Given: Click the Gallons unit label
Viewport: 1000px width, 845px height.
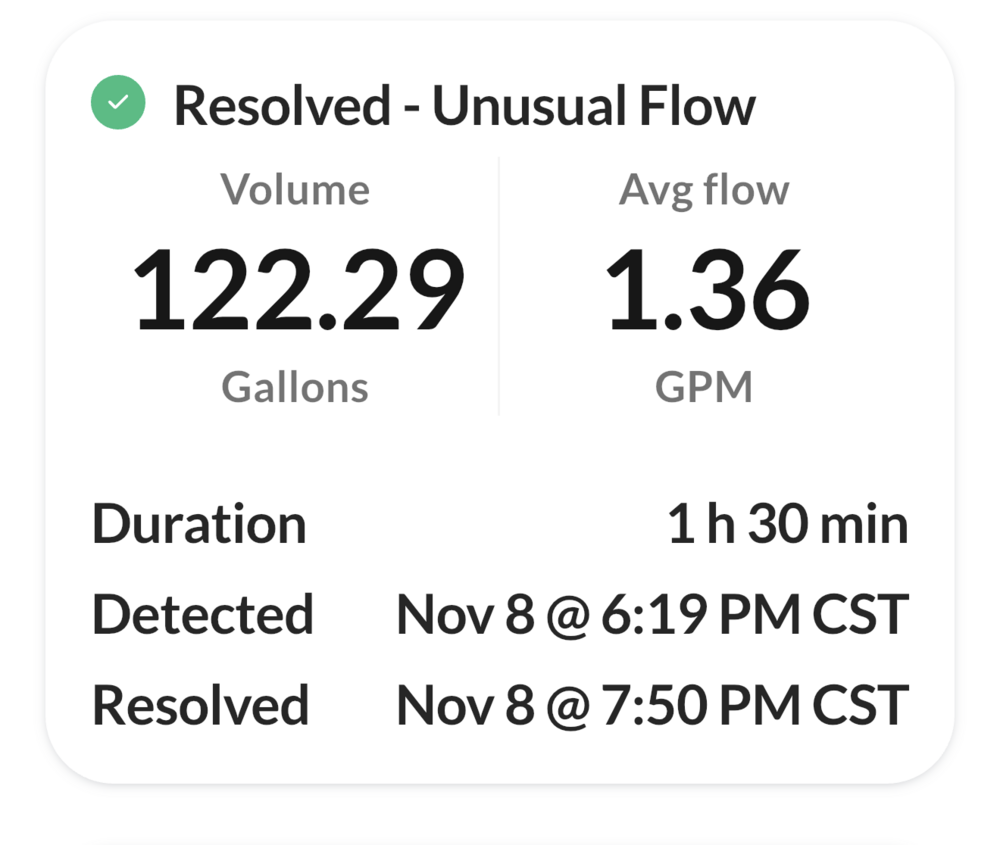Looking at the screenshot, I should click(x=295, y=387).
